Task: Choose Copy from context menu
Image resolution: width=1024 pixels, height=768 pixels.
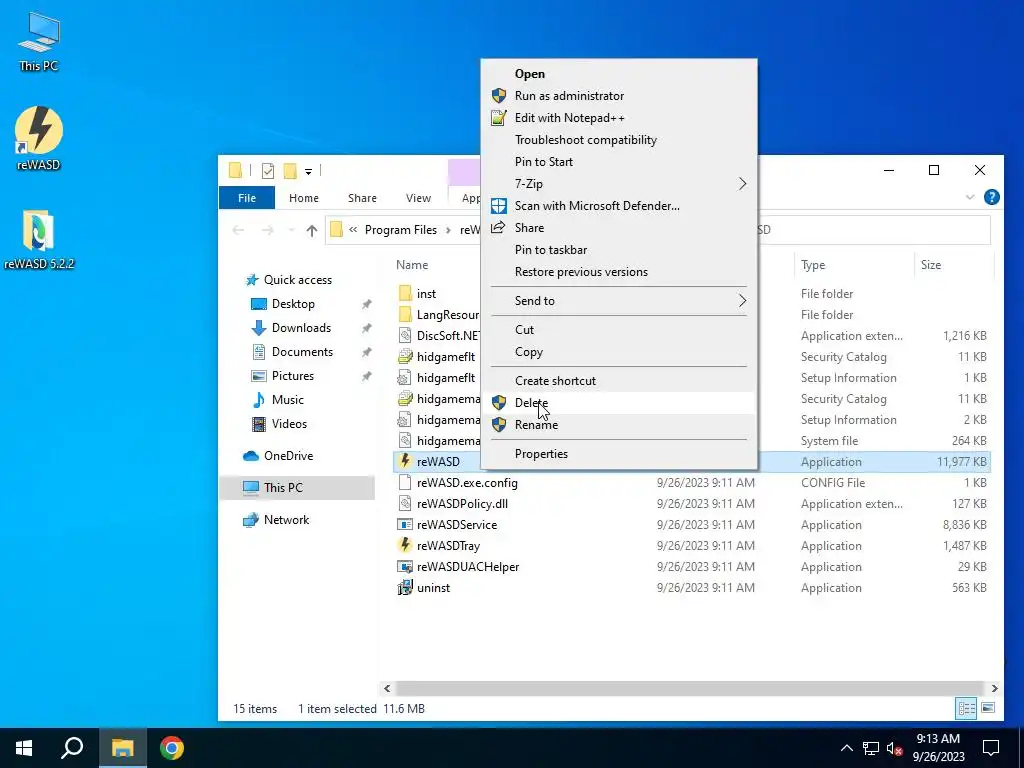Action: [528, 352]
